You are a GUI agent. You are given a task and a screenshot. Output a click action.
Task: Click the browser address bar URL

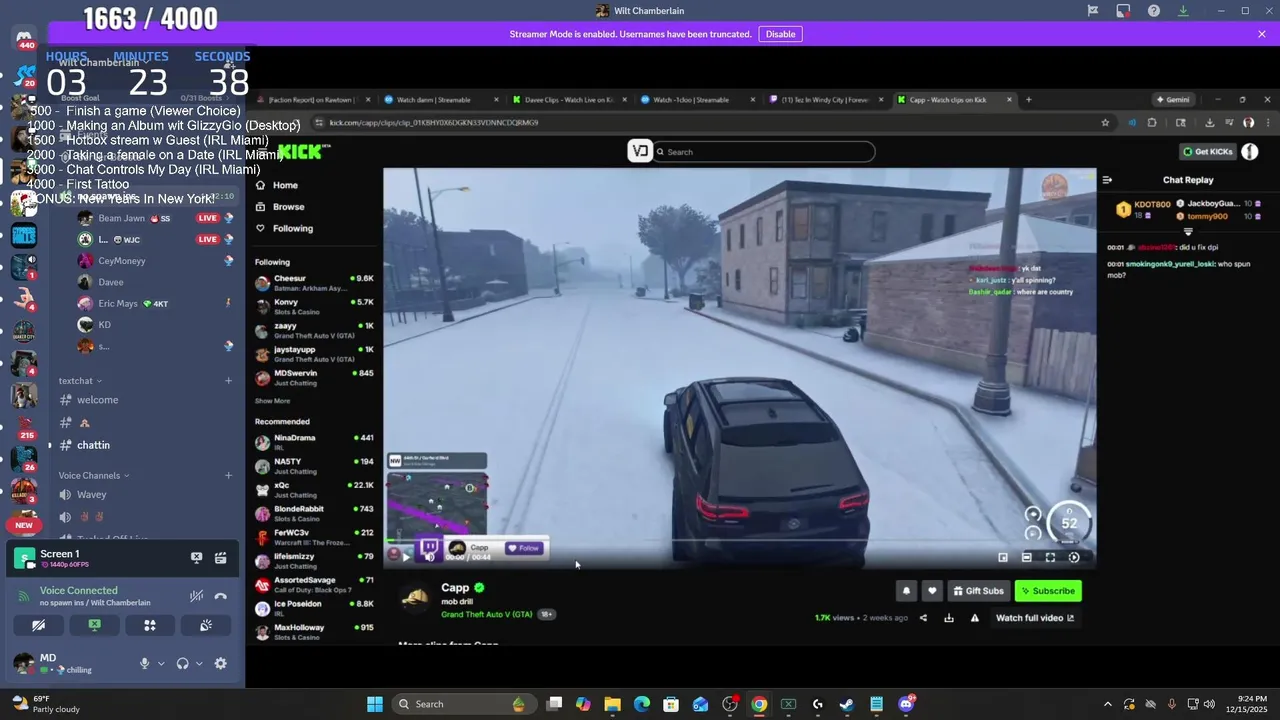coord(434,123)
